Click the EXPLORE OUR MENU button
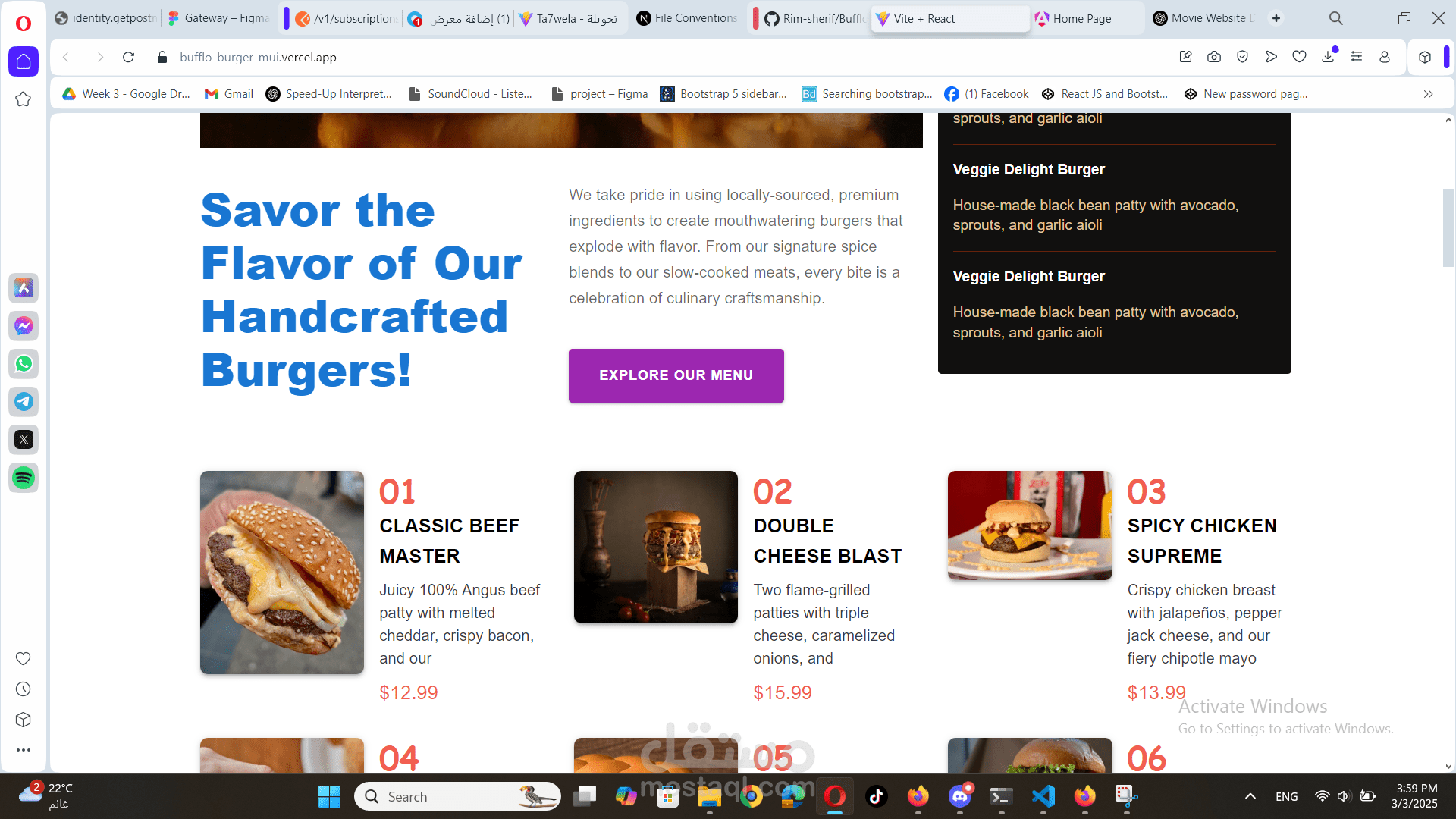This screenshot has height=819, width=1456. pyautogui.click(x=676, y=375)
